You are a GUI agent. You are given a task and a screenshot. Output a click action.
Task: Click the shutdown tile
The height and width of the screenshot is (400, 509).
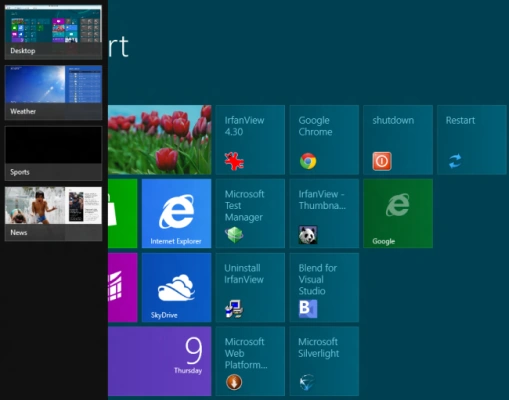point(398,140)
